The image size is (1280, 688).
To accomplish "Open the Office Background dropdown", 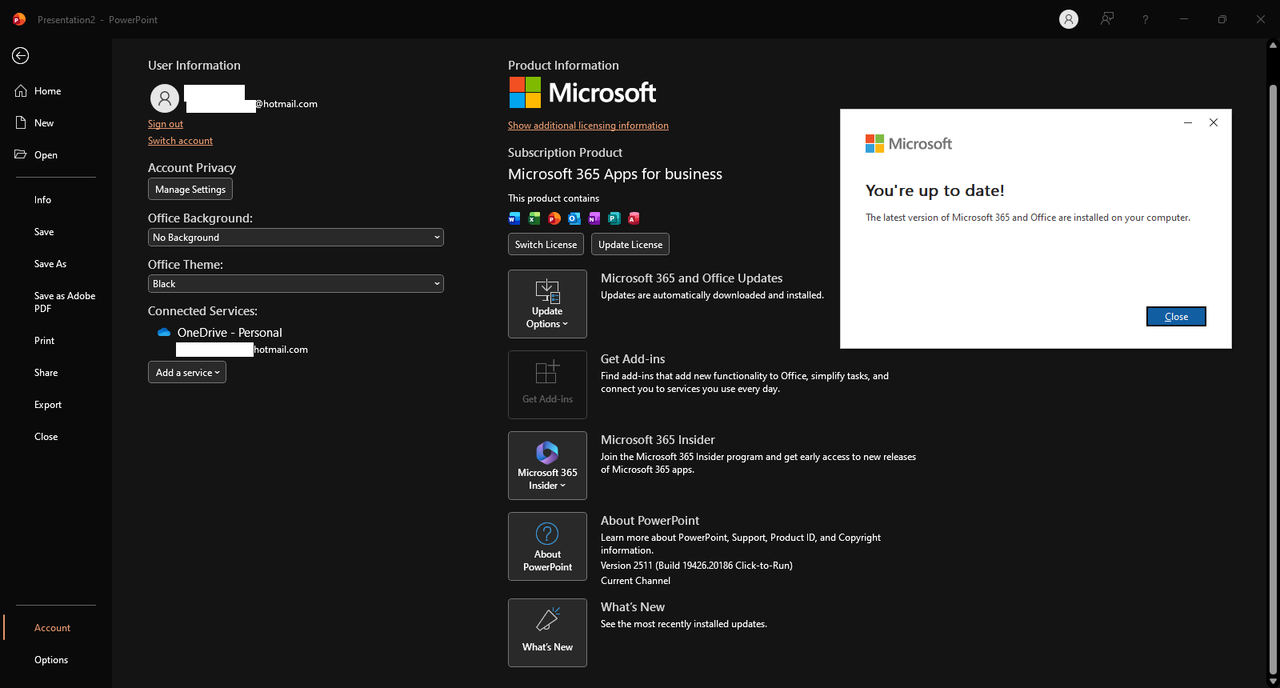I will (x=296, y=237).
